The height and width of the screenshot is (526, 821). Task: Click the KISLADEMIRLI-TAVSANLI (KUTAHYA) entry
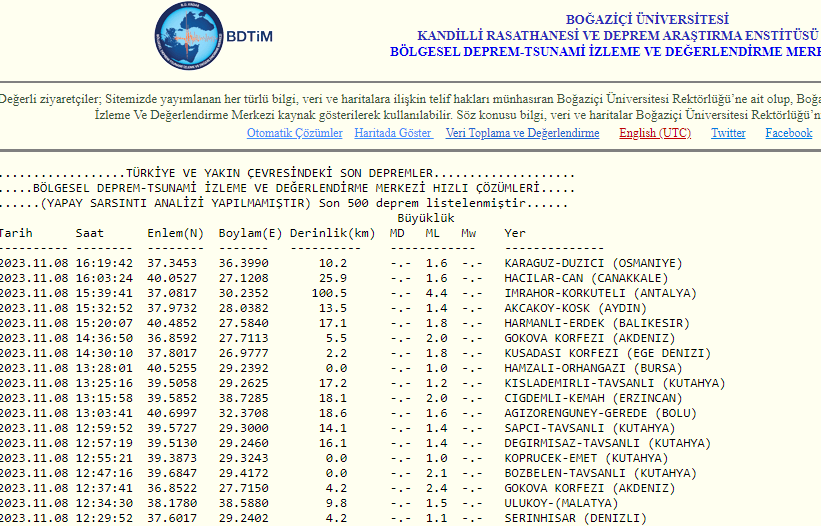[615, 383]
